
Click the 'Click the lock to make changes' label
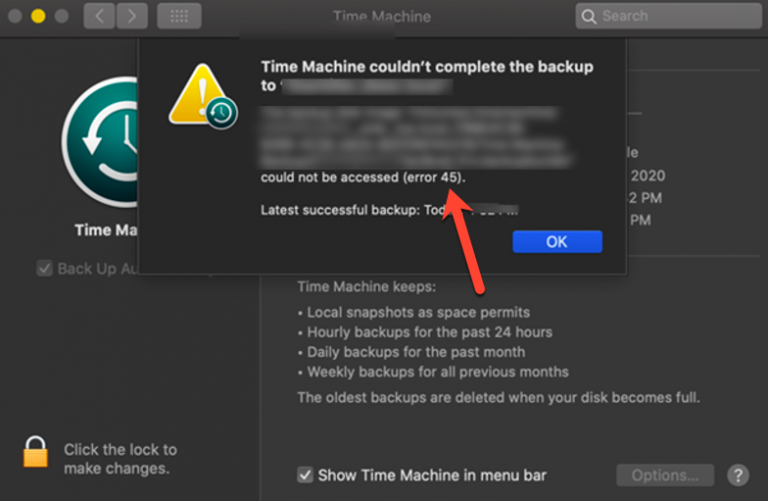click(x=120, y=459)
